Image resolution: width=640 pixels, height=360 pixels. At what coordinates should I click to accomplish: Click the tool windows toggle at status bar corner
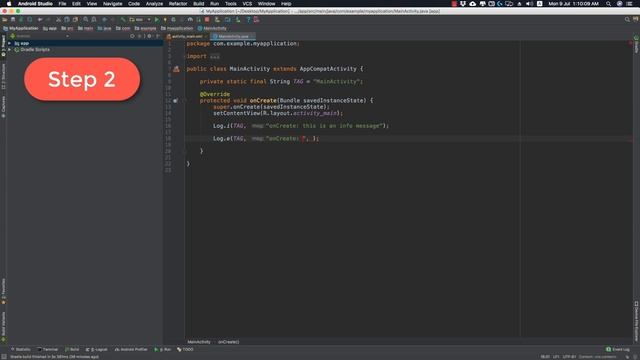pyautogui.click(x=4, y=357)
